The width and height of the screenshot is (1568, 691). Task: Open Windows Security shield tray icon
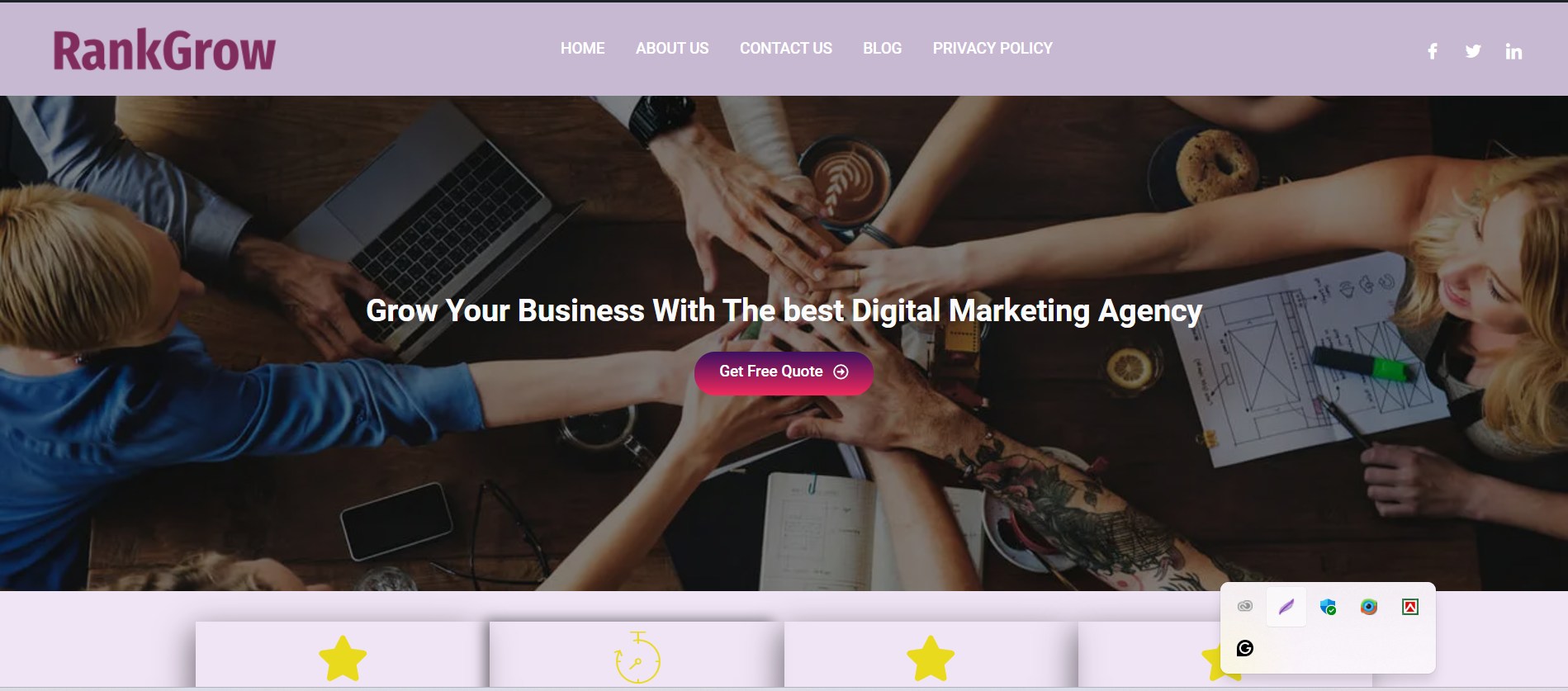(1328, 607)
